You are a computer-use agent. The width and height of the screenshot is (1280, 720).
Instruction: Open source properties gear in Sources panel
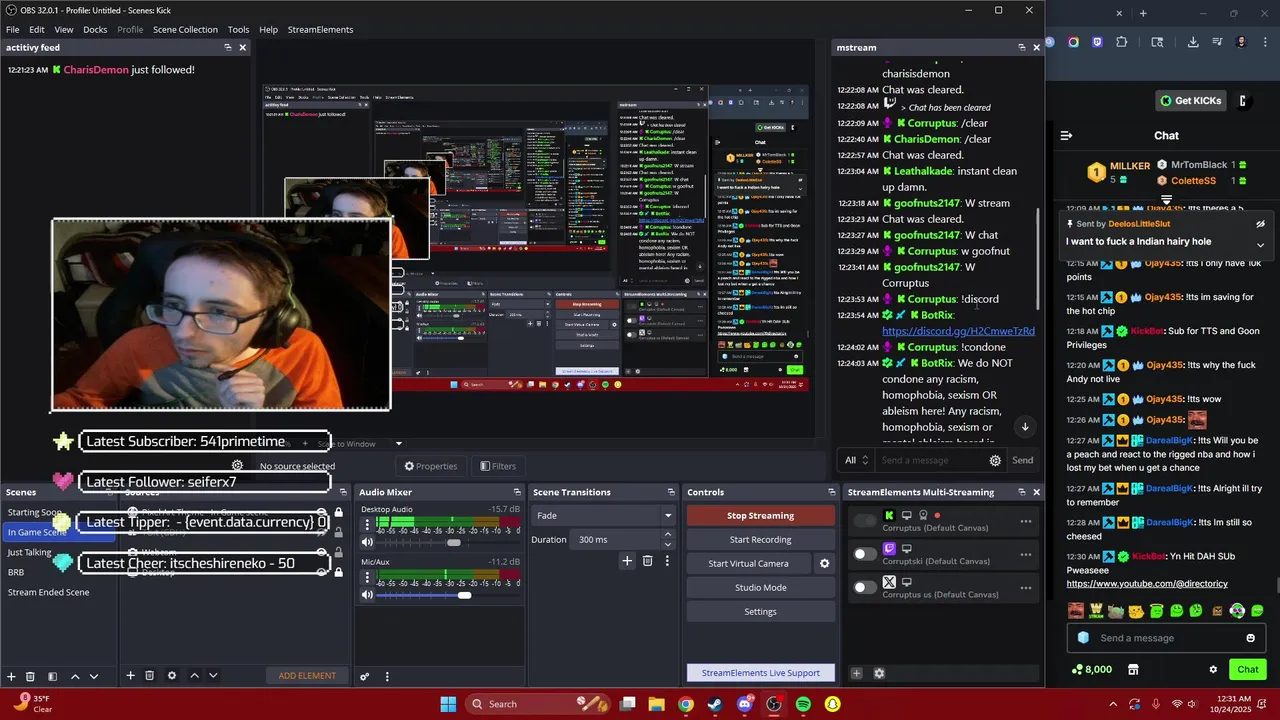coord(171,676)
